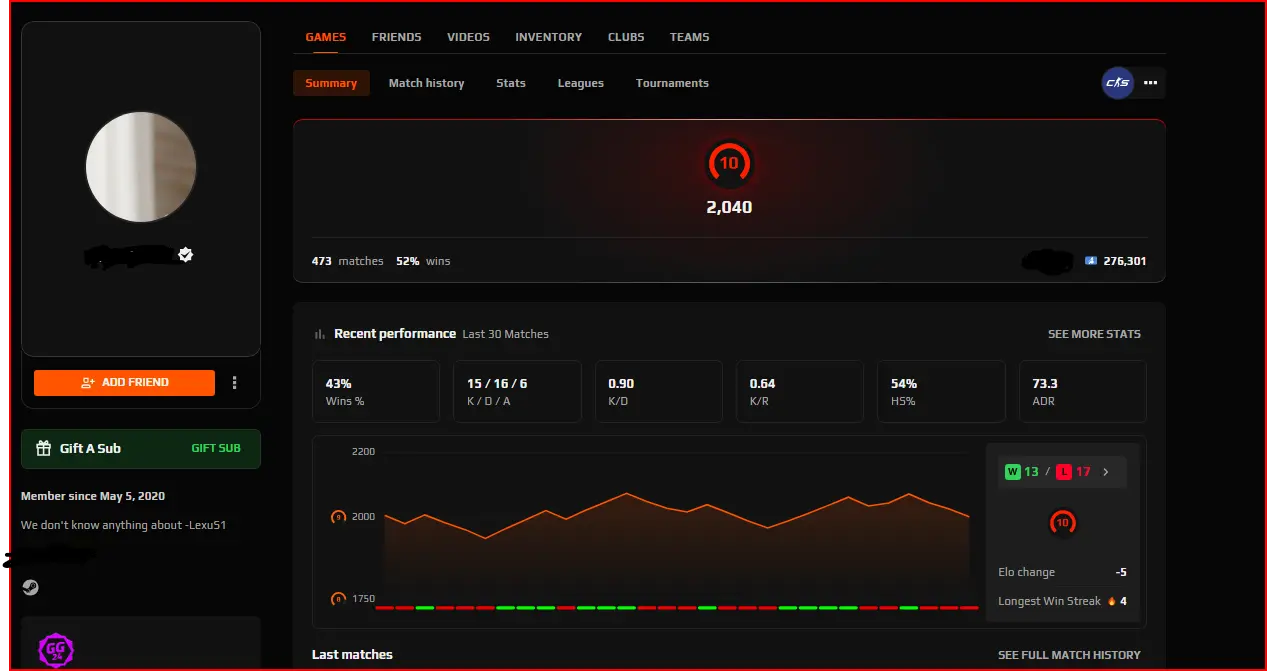Open the three-dot menu beside game icon

[1150, 83]
